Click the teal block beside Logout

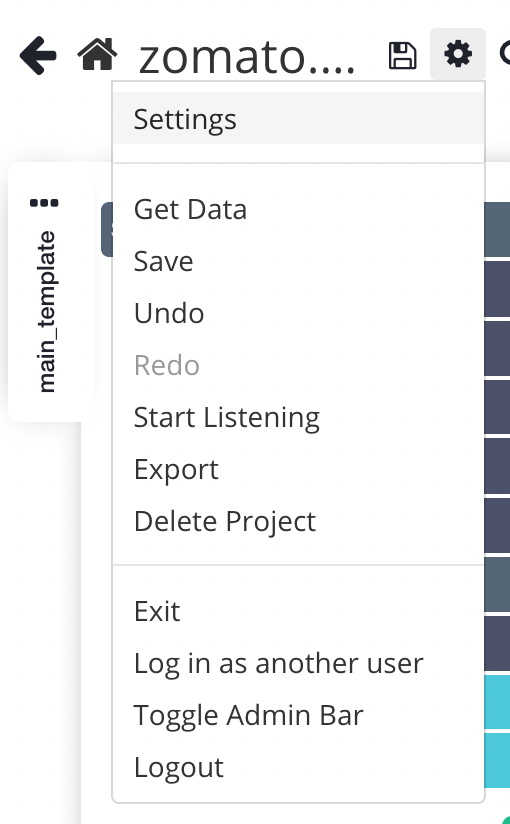[497, 760]
